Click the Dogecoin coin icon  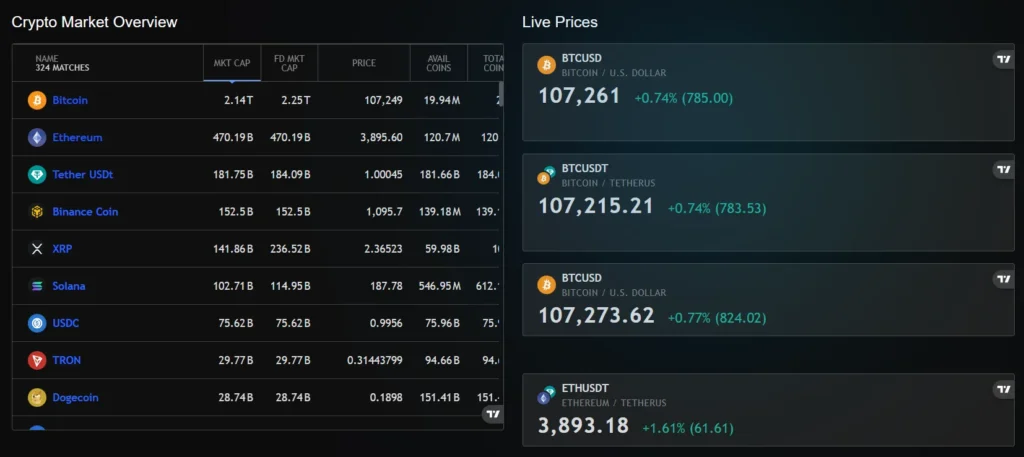click(x=37, y=398)
